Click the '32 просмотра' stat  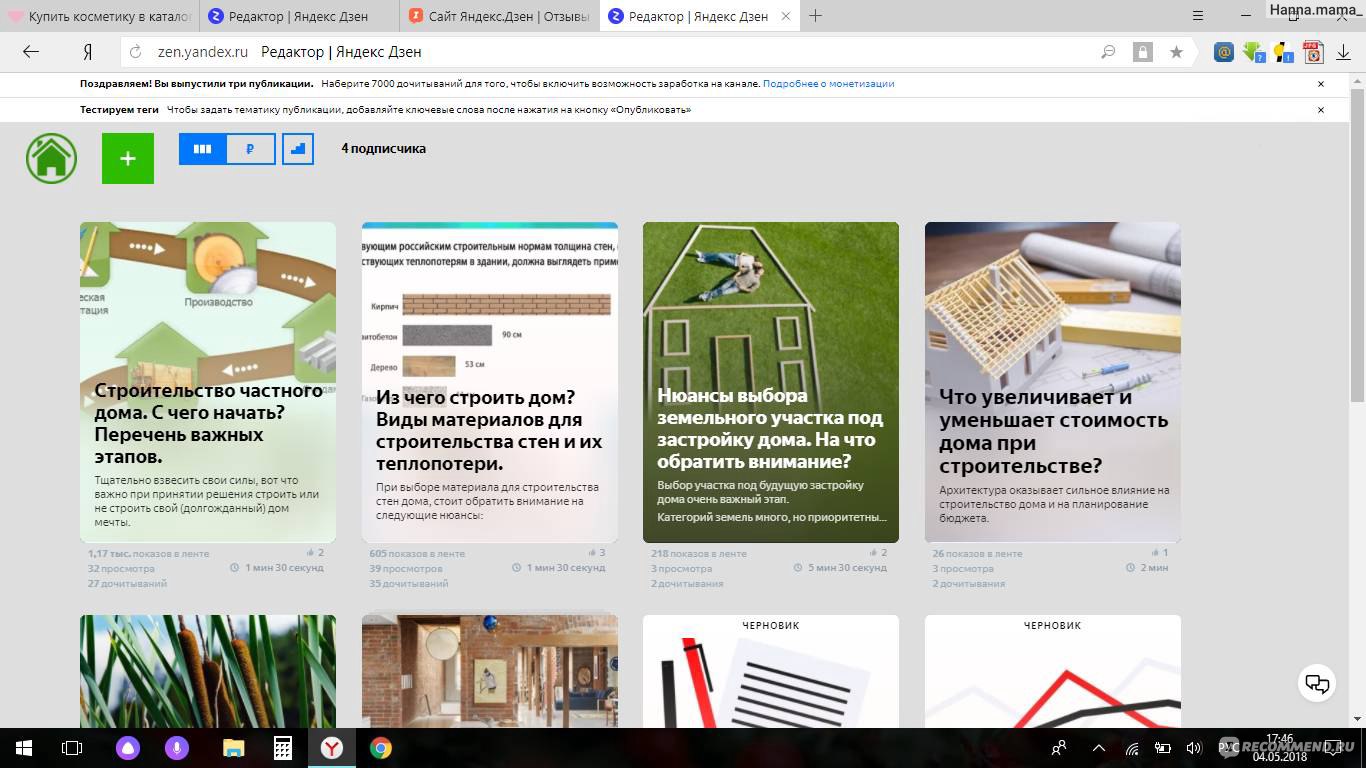point(121,568)
